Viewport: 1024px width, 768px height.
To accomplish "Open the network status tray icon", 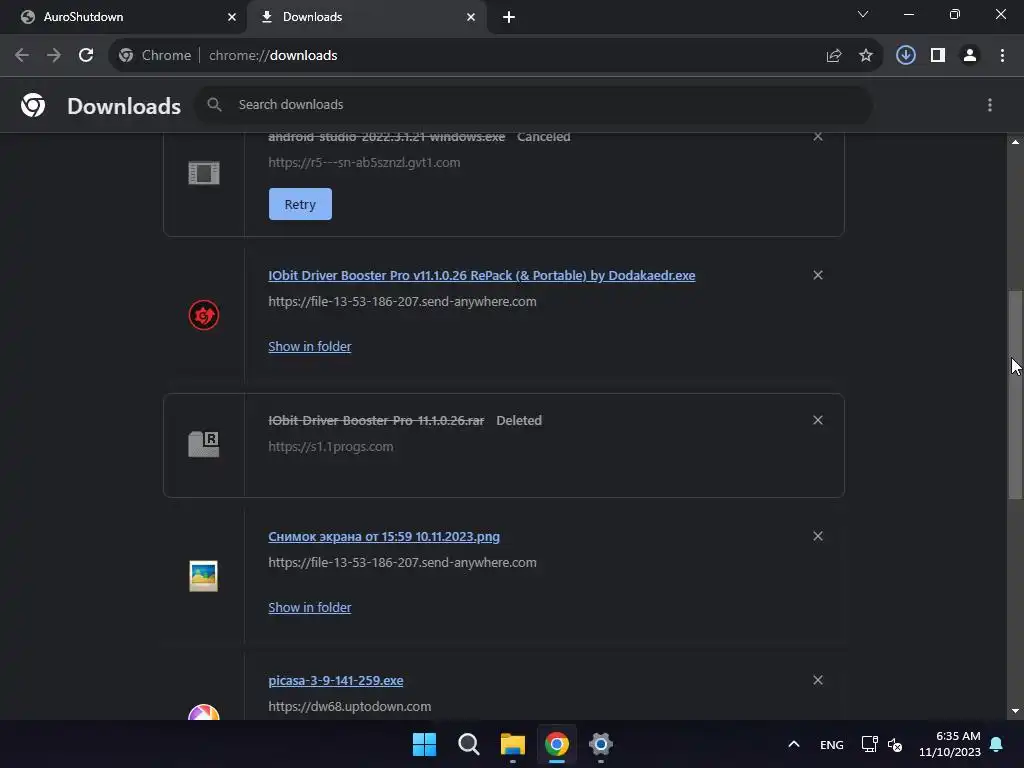I will pyautogui.click(x=869, y=744).
